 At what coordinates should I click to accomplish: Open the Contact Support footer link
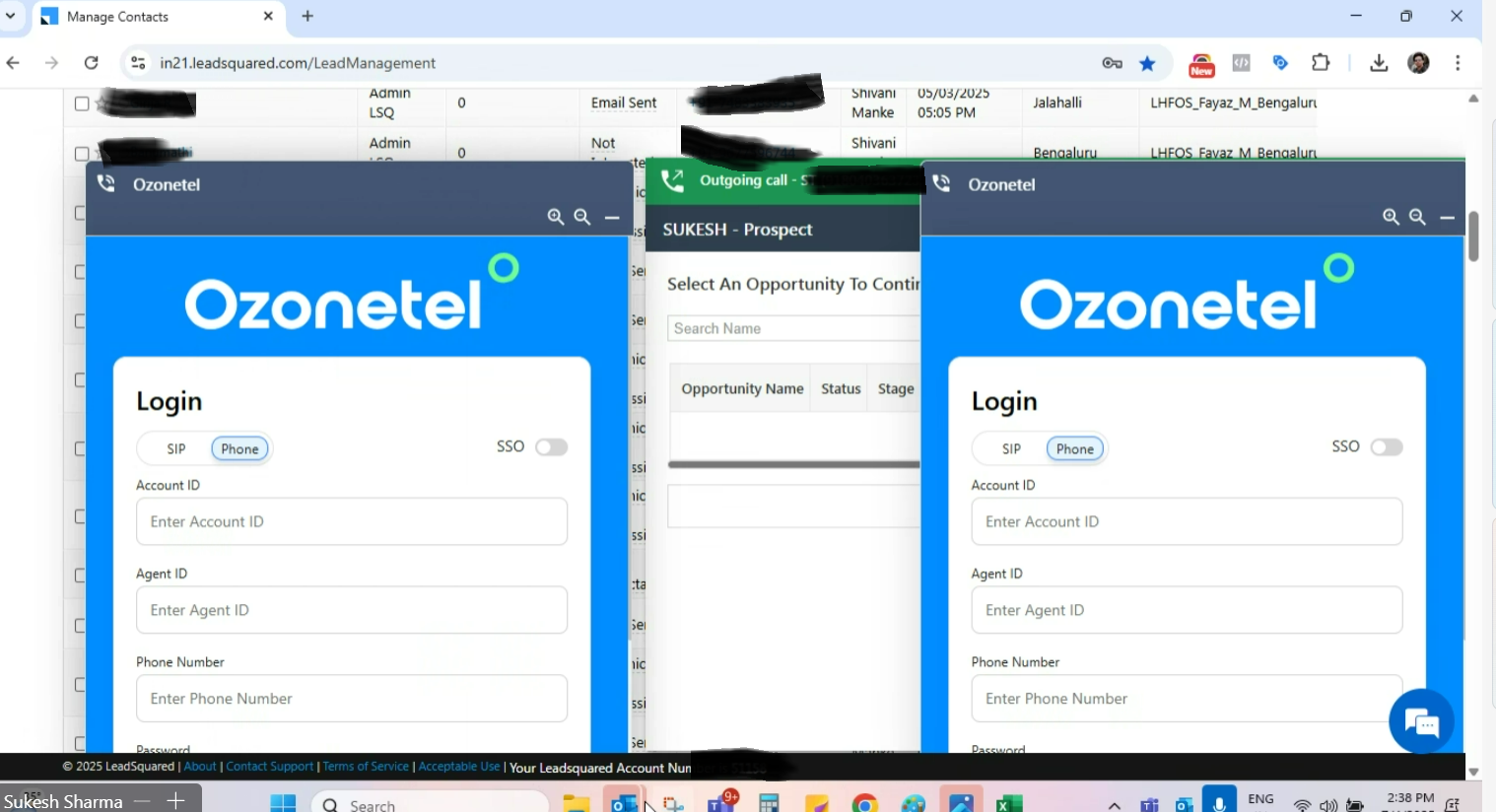click(x=270, y=767)
